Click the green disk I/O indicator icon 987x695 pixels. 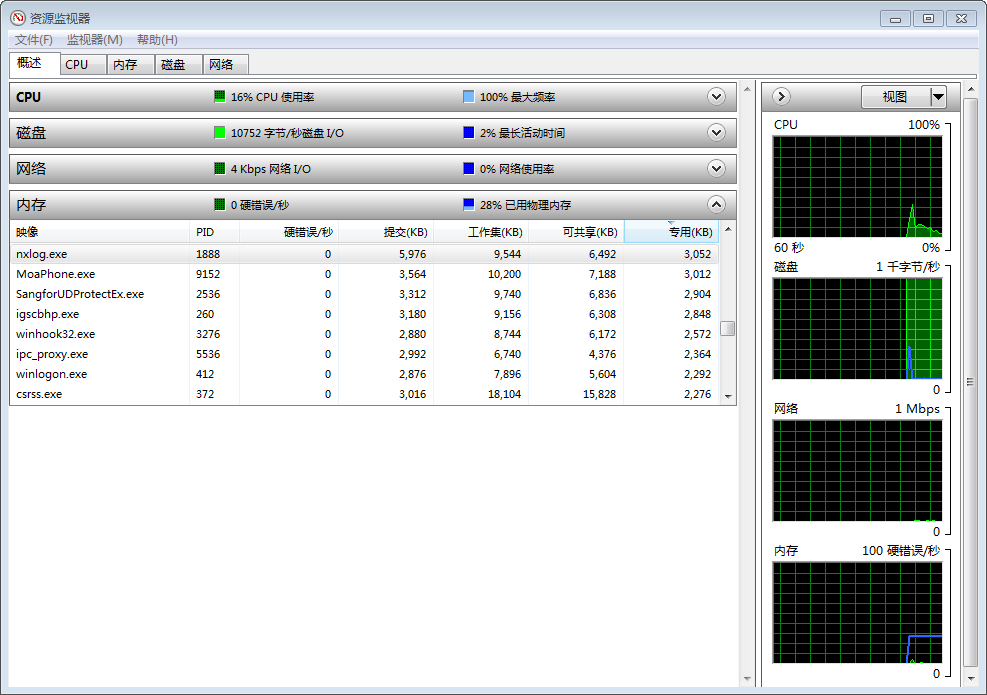click(220, 133)
